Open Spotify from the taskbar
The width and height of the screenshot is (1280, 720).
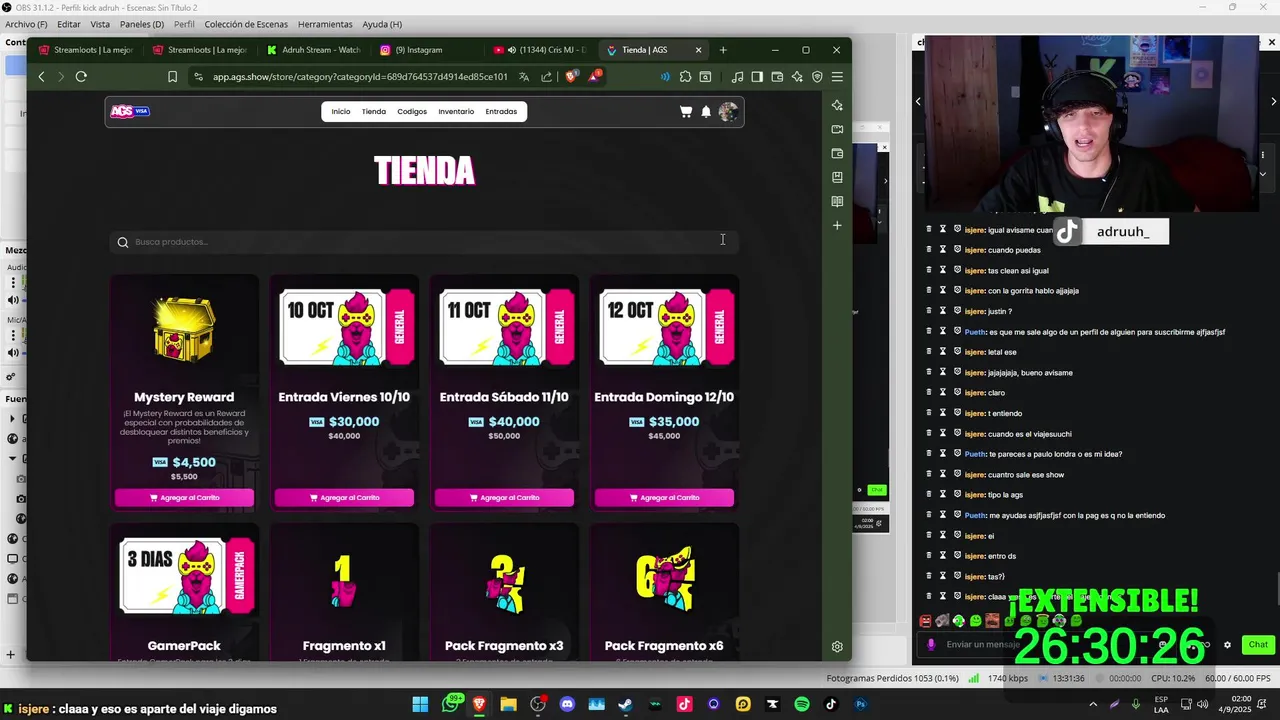coord(802,704)
